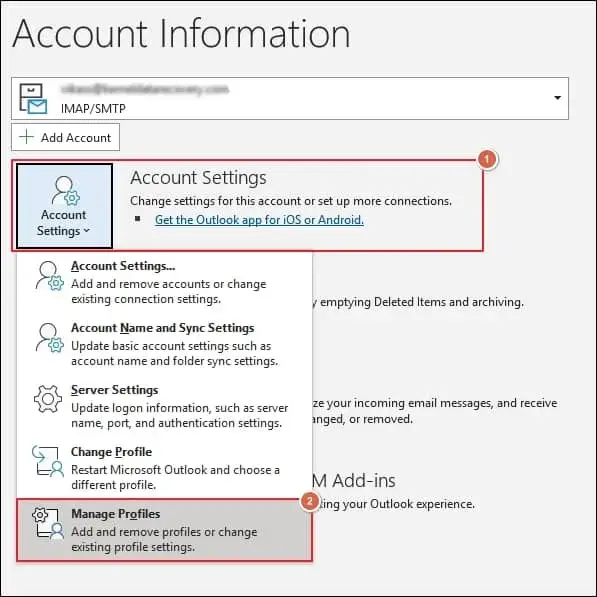Click the 'Update logon information' description text
This screenshot has height=597, width=597.
180,415
